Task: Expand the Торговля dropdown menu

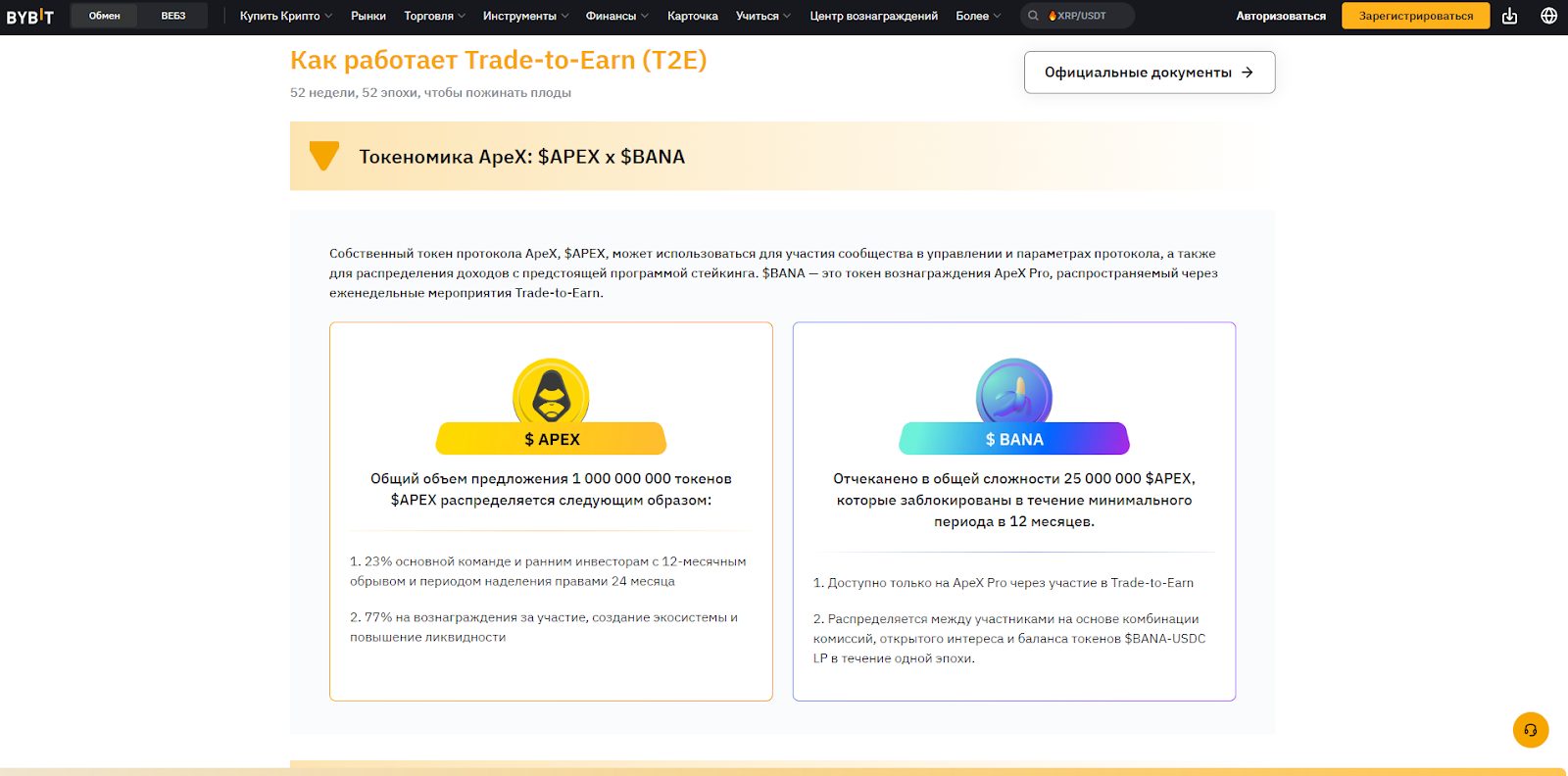Action: pyautogui.click(x=435, y=16)
